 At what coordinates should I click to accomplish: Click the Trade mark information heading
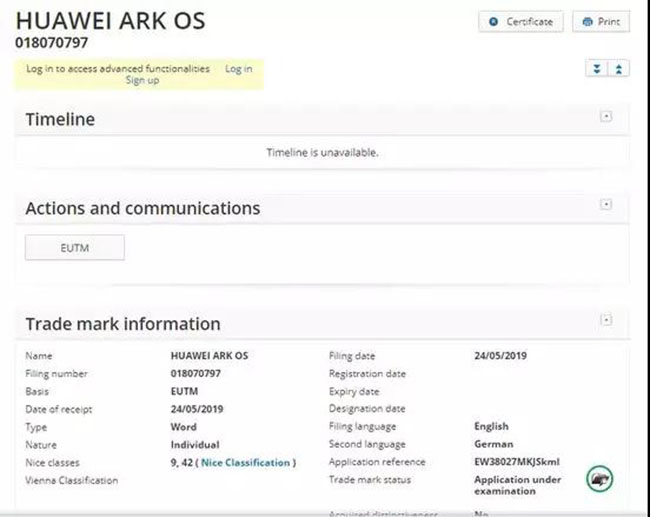click(x=122, y=324)
